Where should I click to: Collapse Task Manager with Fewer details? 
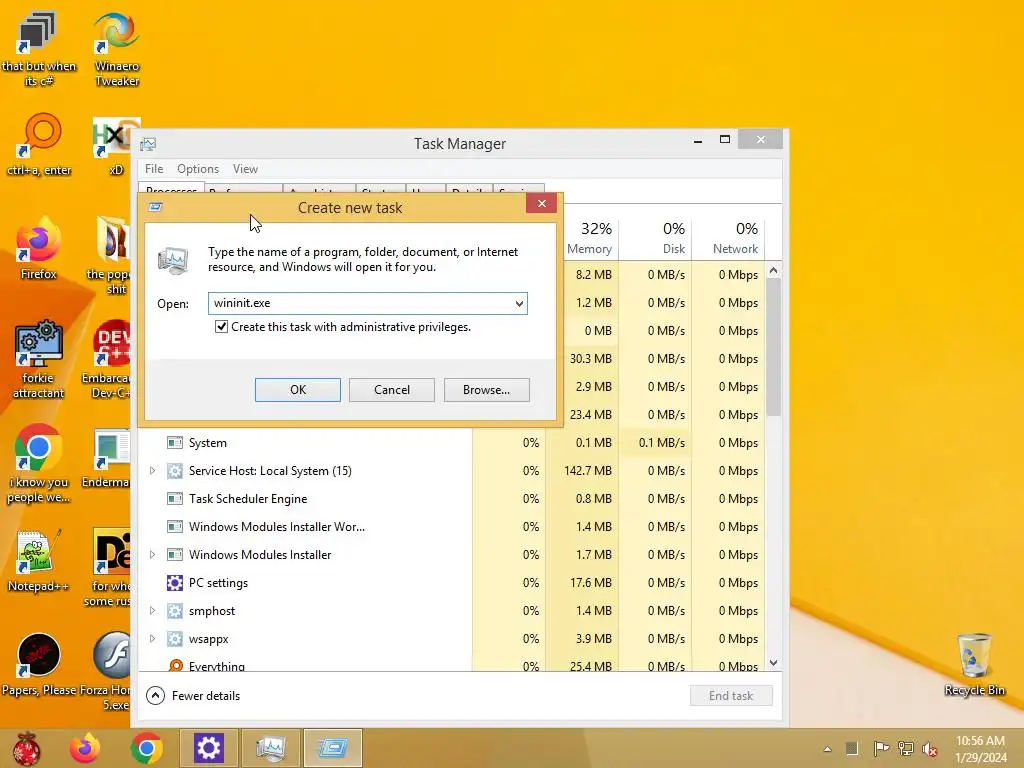(x=193, y=696)
